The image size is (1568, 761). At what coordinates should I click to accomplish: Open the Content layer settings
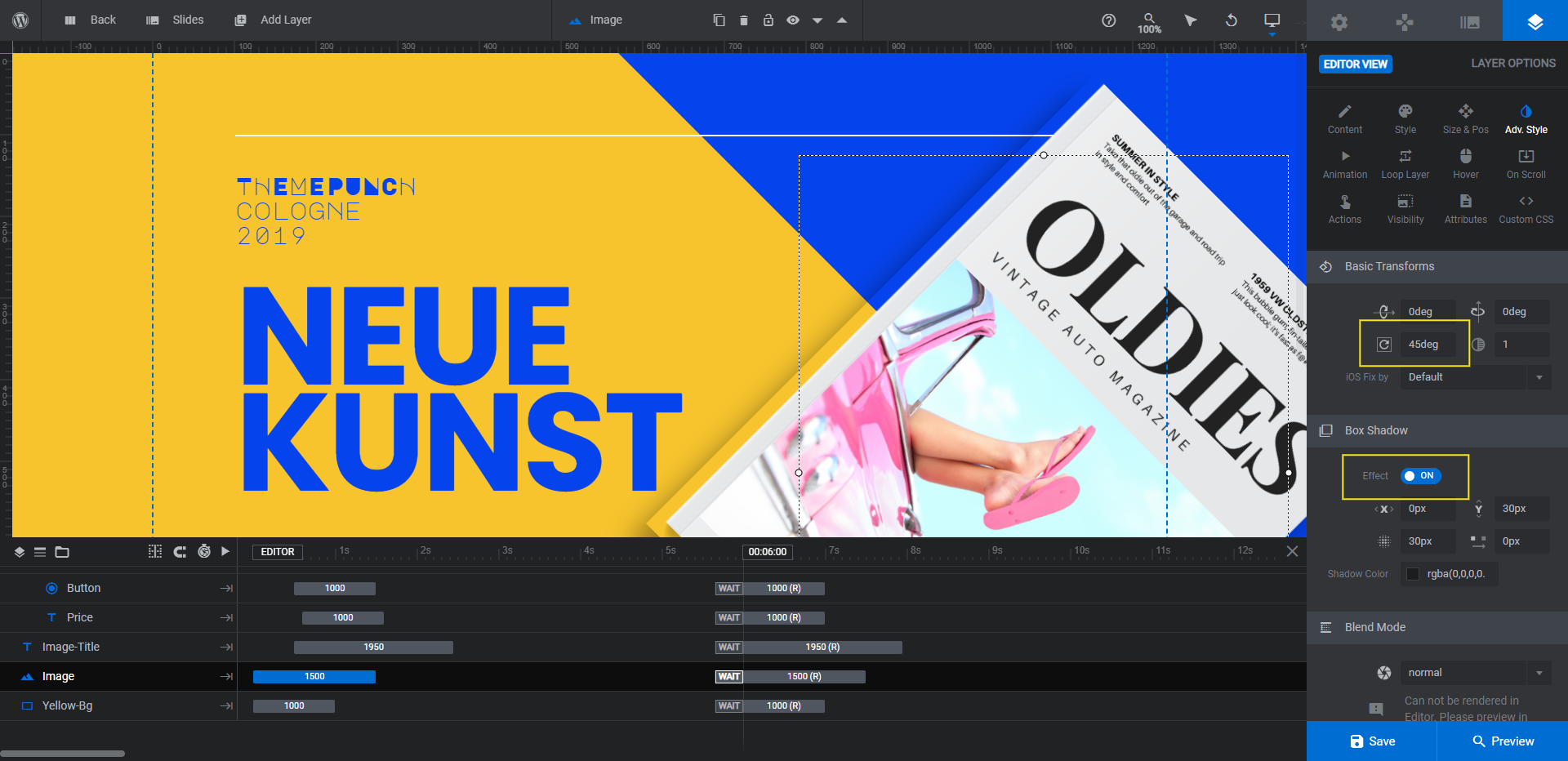click(1345, 119)
